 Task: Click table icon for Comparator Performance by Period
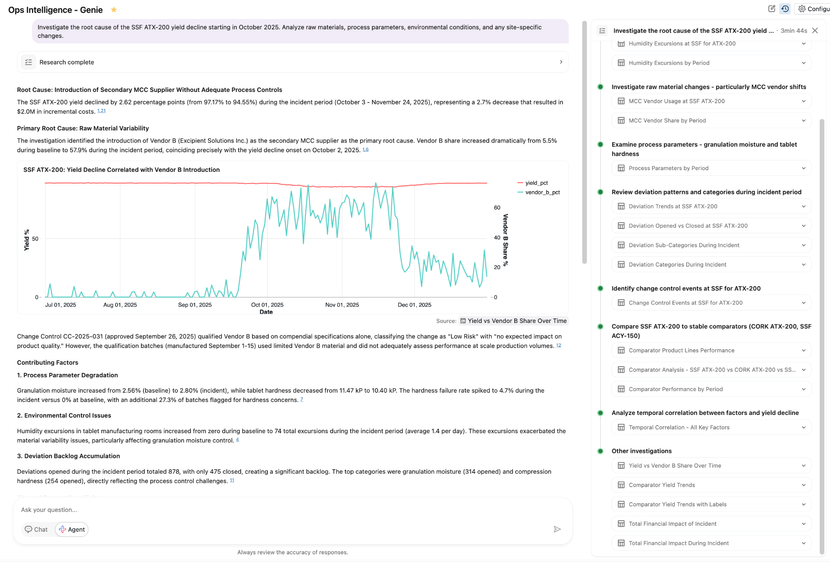click(x=621, y=389)
